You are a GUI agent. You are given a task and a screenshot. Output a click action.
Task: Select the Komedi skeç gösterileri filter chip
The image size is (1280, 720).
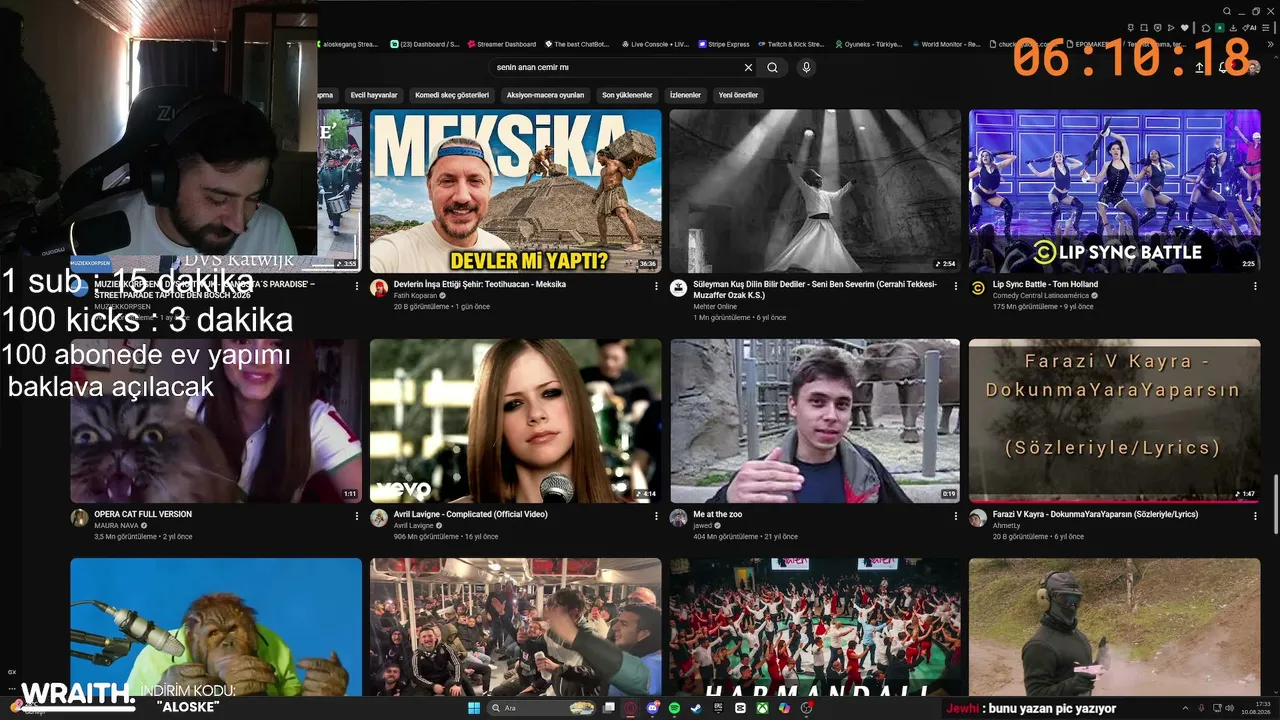[x=452, y=95]
